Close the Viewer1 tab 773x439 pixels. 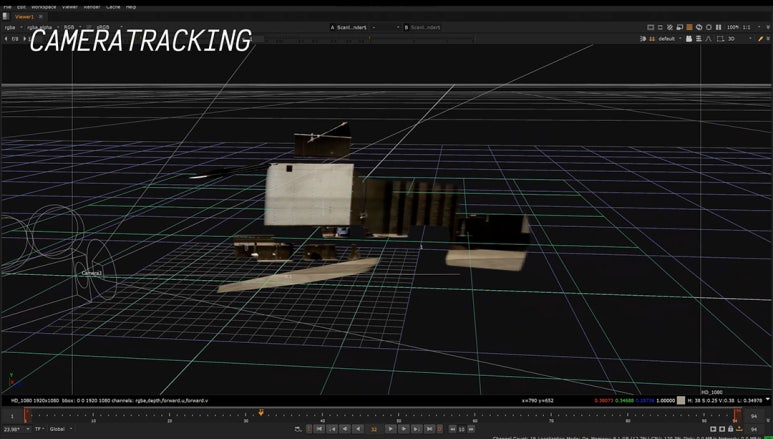(41, 17)
